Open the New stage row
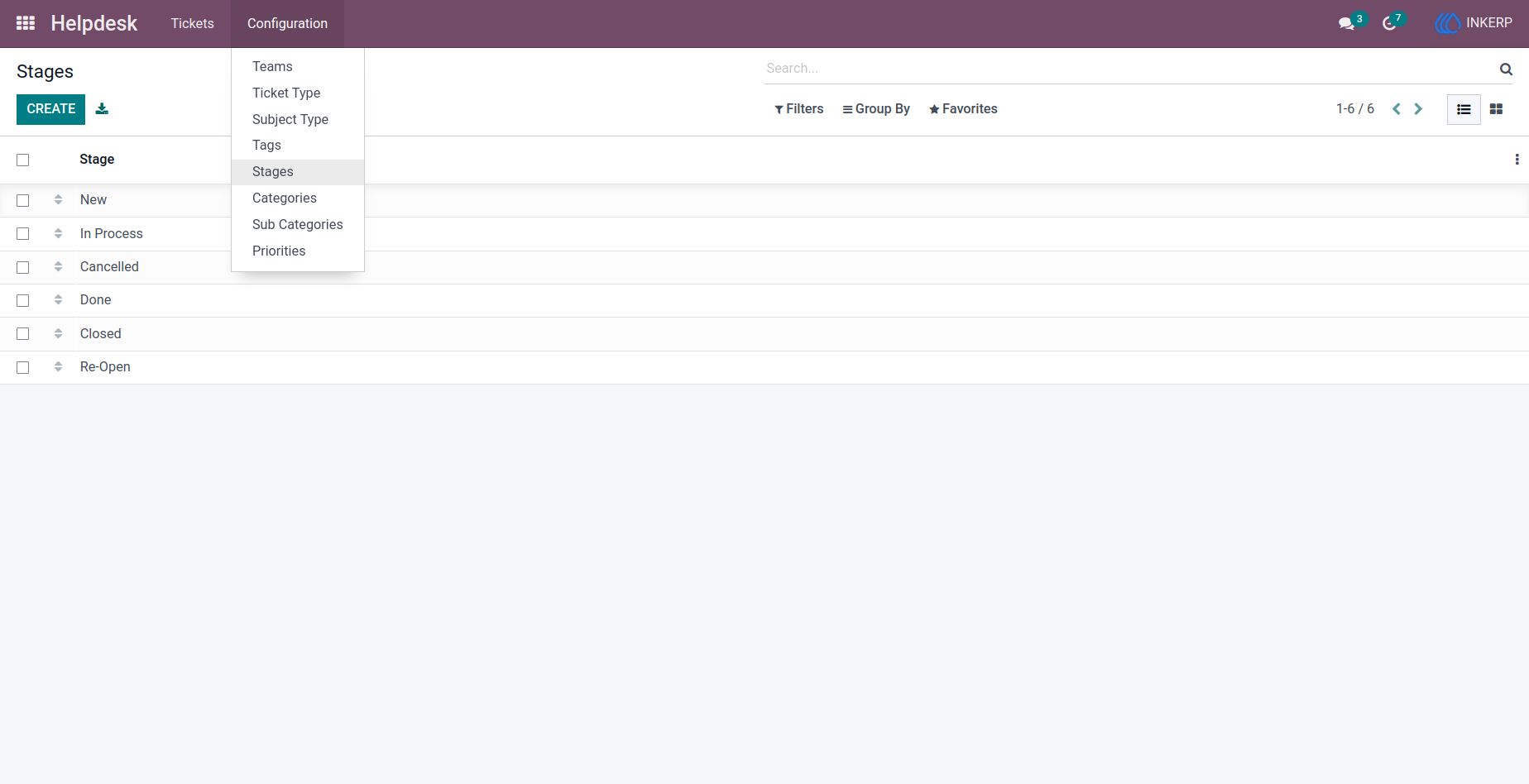The image size is (1529, 784). [x=764, y=200]
